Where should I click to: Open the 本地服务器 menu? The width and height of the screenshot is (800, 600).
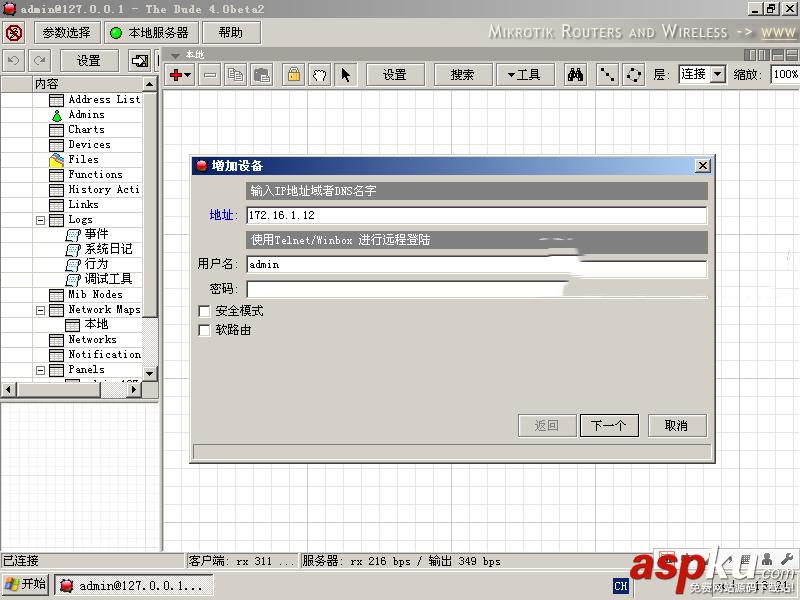click(x=152, y=33)
